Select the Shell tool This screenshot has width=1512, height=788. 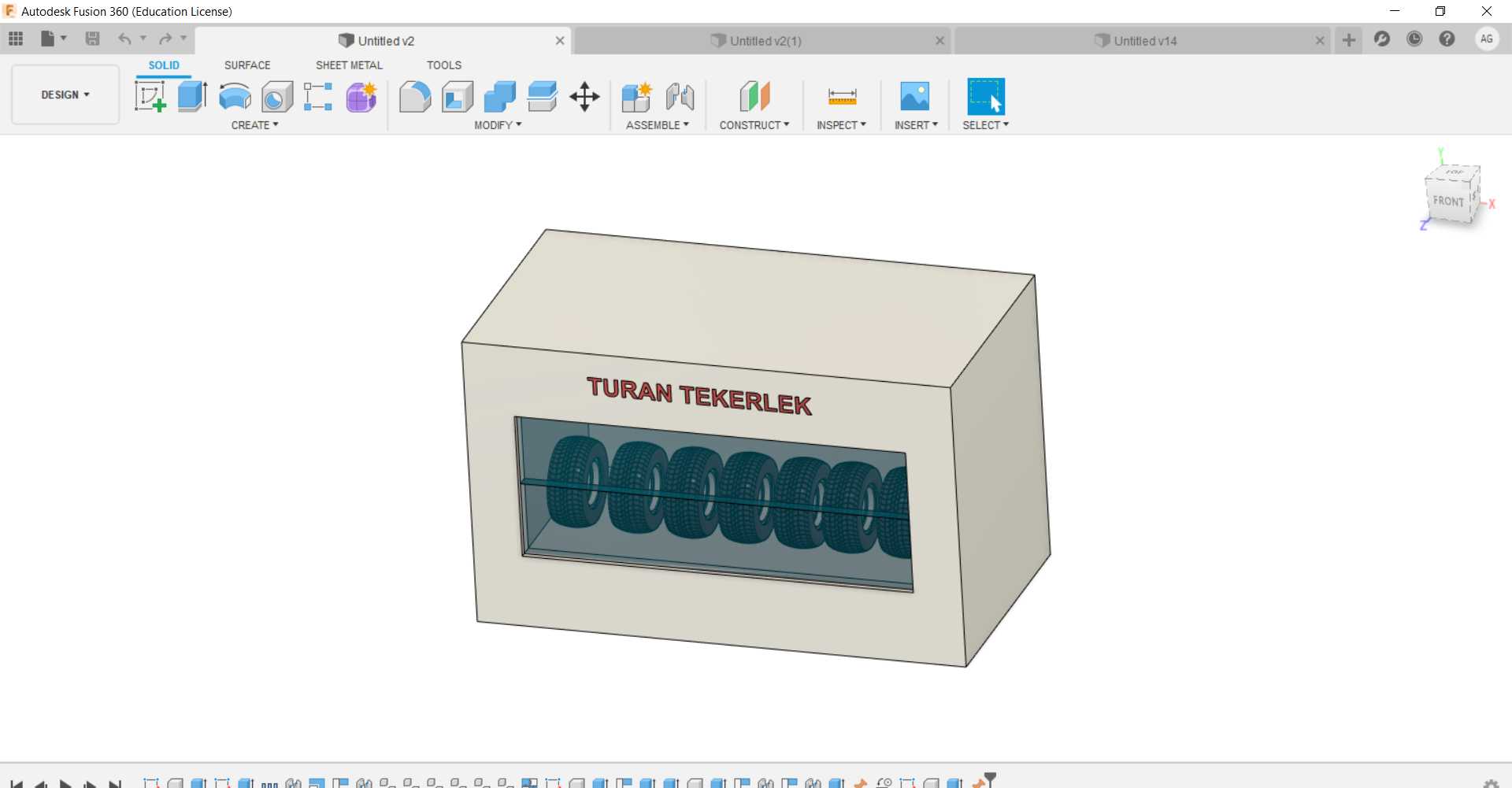click(x=458, y=97)
